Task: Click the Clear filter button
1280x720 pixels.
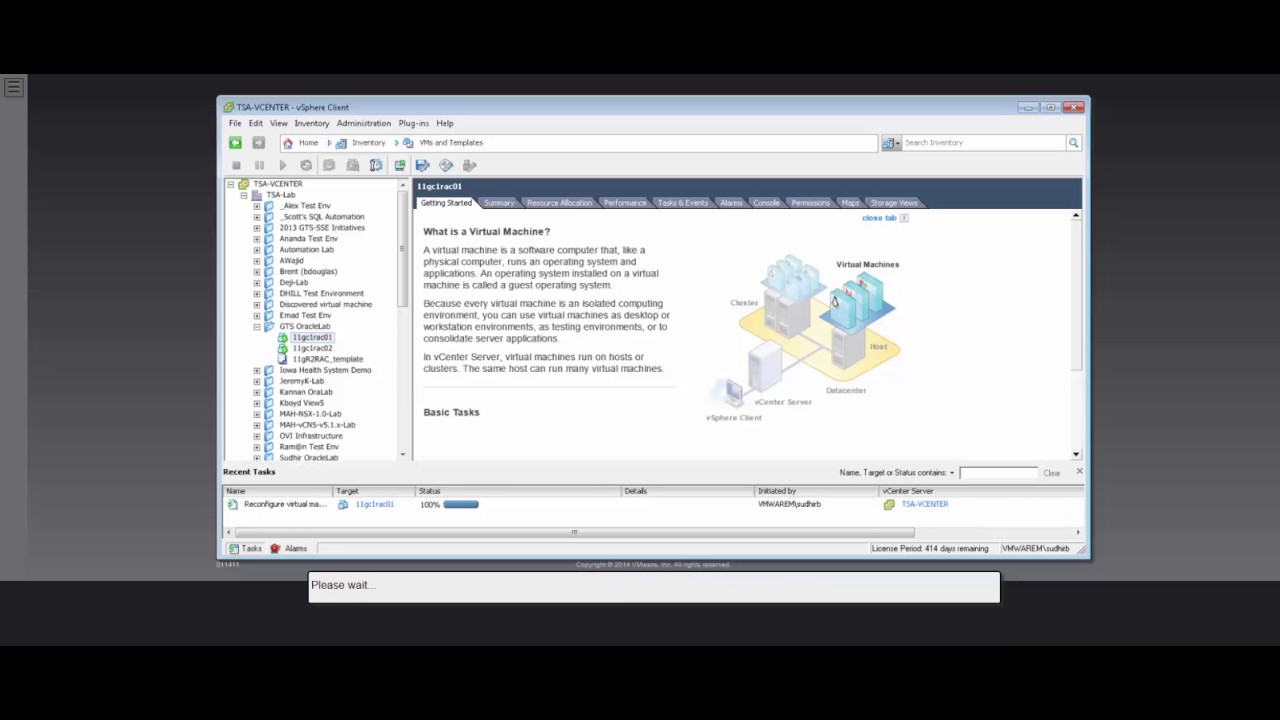Action: click(1052, 473)
